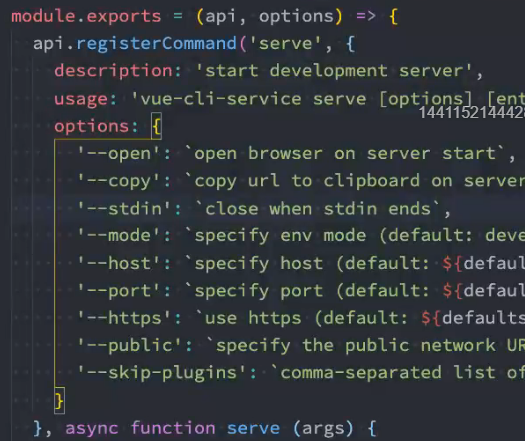Click the '(api, options)' parameters on line one
This screenshot has width=525, height=441.
[269, 16]
